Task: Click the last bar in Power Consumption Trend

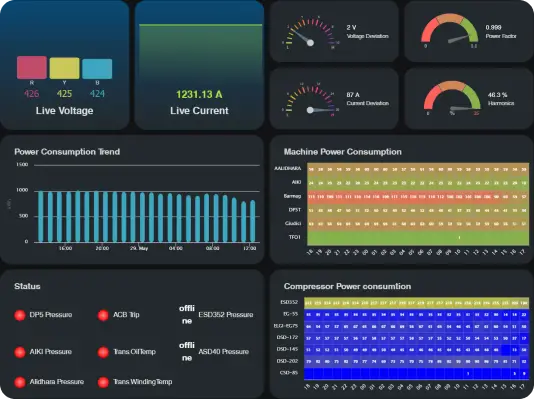Action: click(x=253, y=221)
